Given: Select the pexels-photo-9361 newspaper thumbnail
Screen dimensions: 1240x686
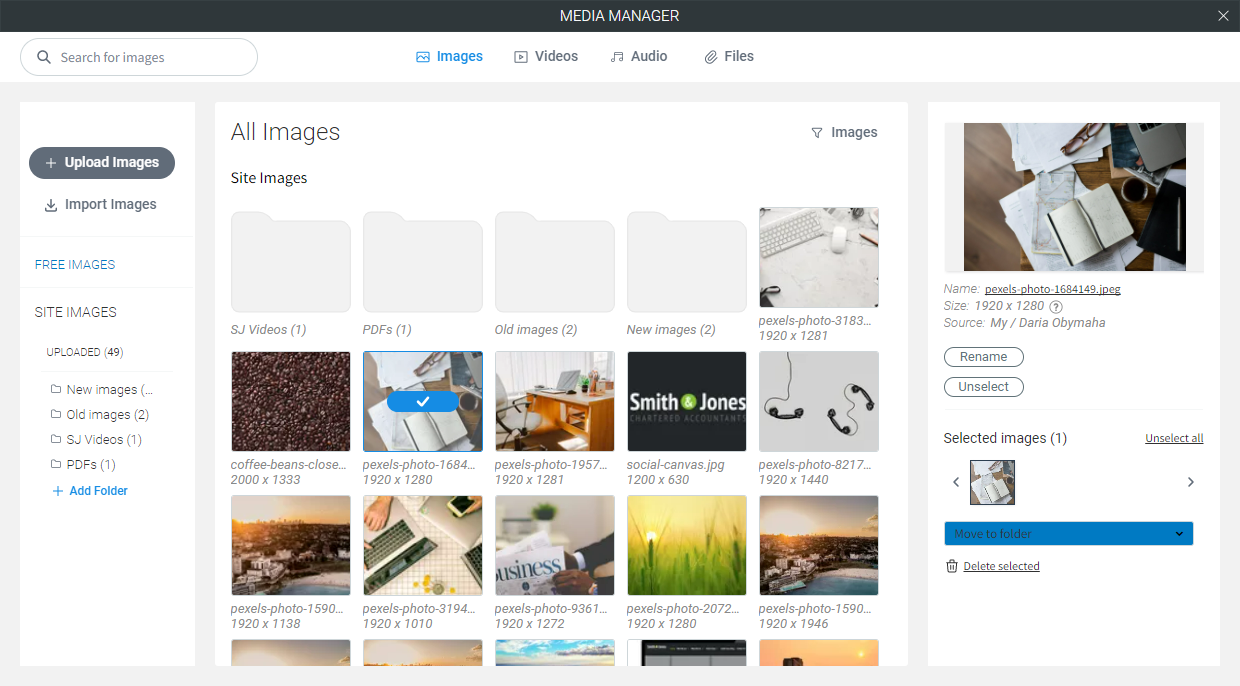Looking at the screenshot, I should (x=555, y=545).
